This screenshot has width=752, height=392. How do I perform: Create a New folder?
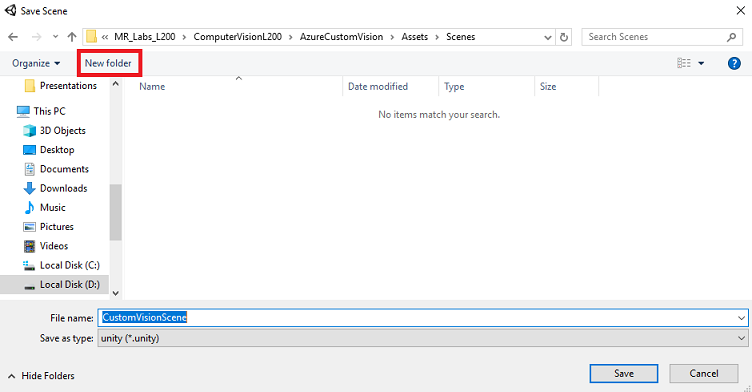pos(108,63)
